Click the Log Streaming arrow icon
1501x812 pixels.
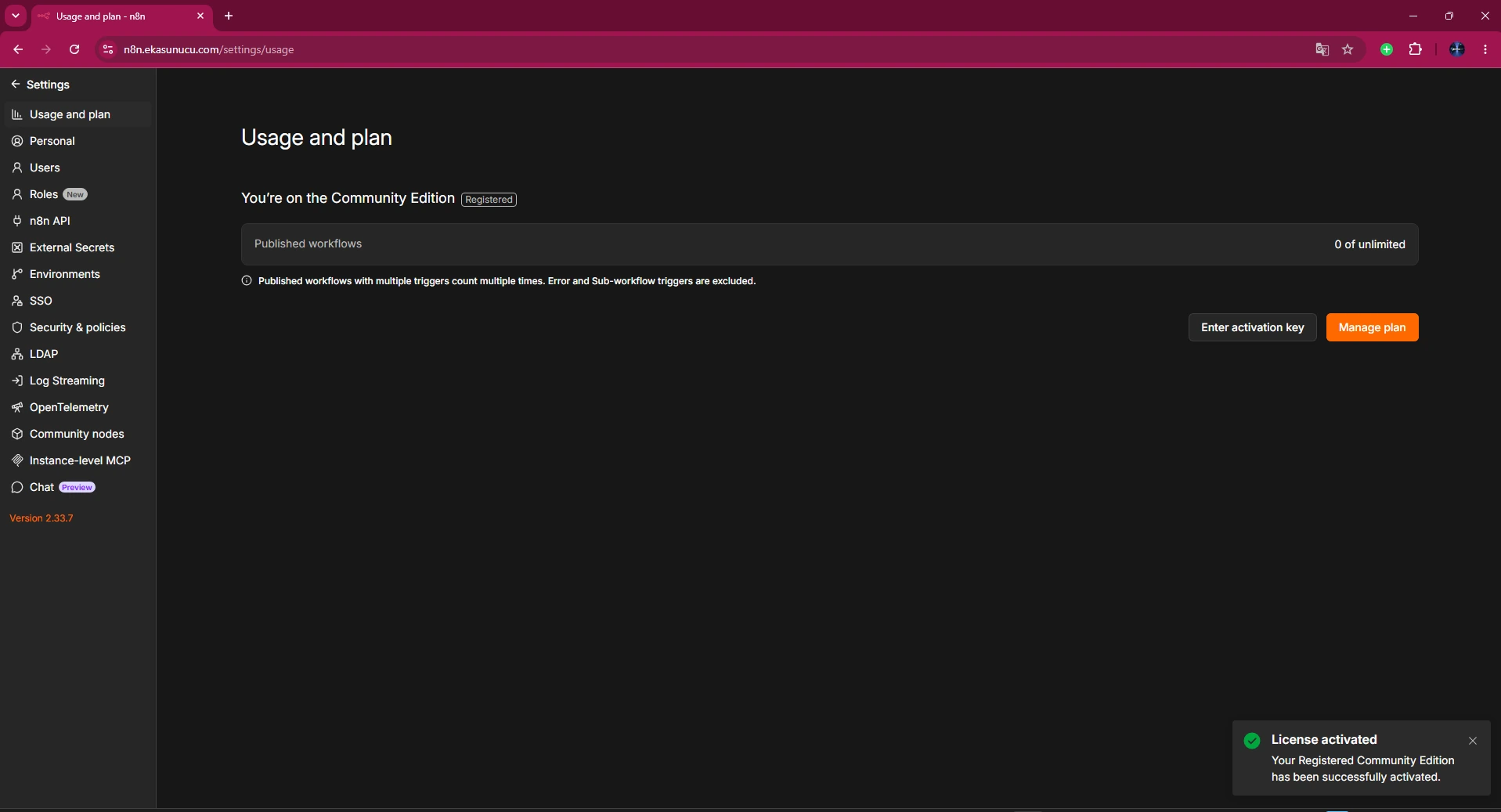click(17, 381)
